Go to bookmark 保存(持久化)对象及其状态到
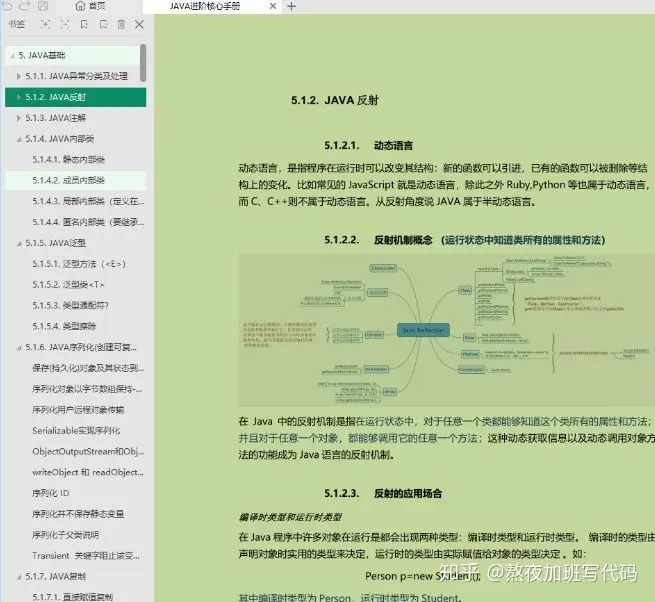Viewport: 655px width, 602px height. (88, 368)
